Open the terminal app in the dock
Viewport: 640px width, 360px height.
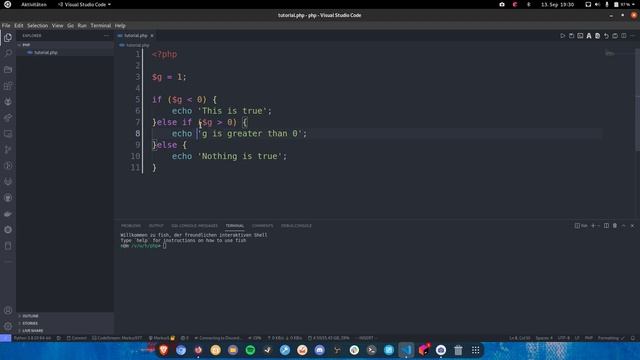(x=371, y=350)
